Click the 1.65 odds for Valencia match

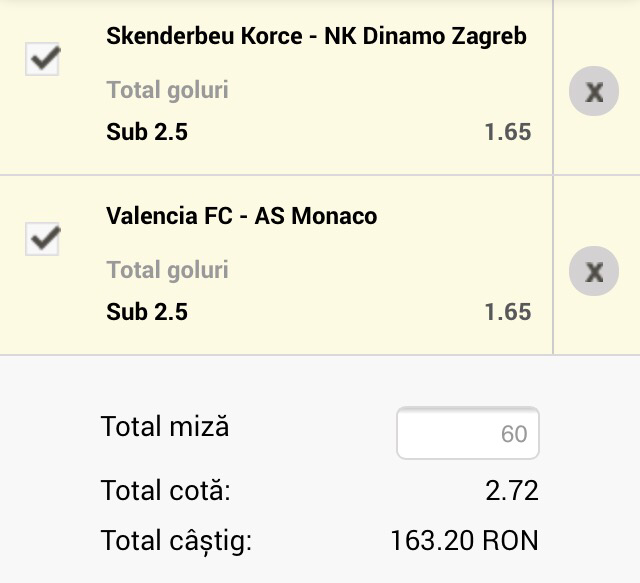click(507, 312)
